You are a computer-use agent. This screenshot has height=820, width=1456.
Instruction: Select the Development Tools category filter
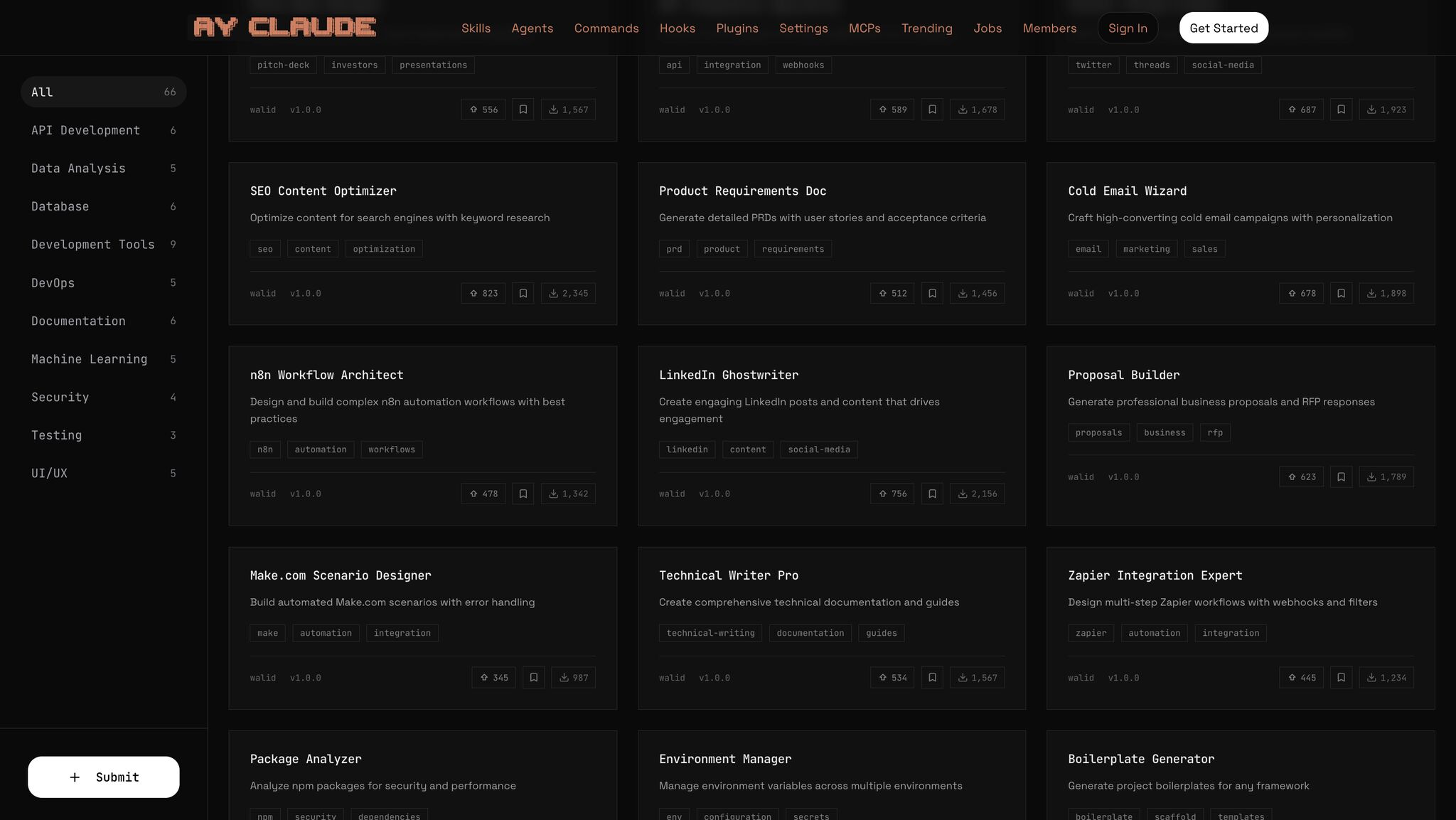pos(93,245)
